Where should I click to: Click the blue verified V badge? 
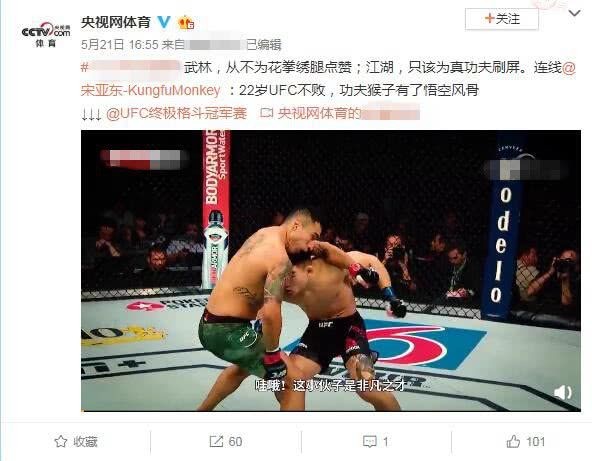pos(163,22)
